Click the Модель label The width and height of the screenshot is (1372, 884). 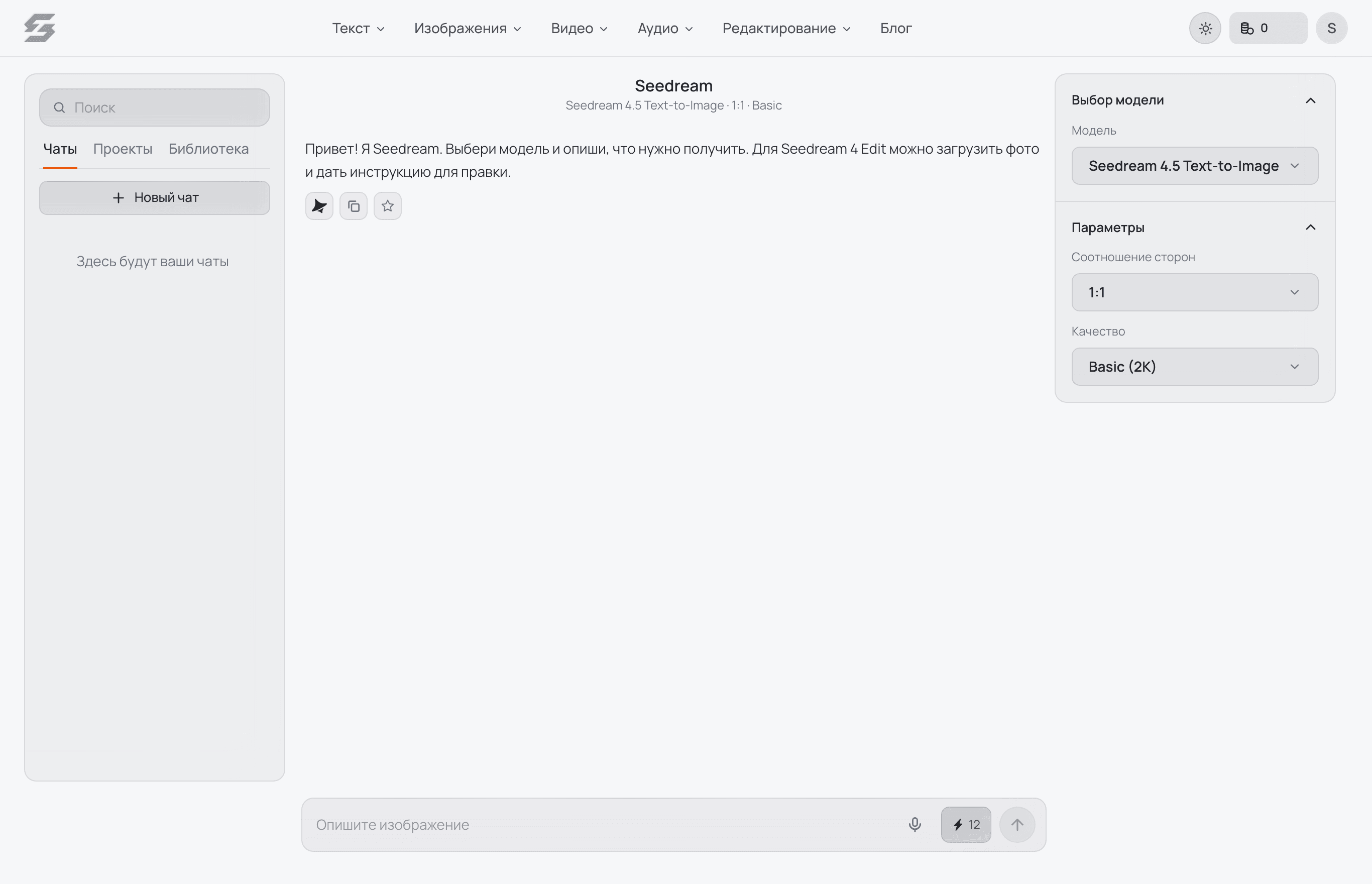1094,131
